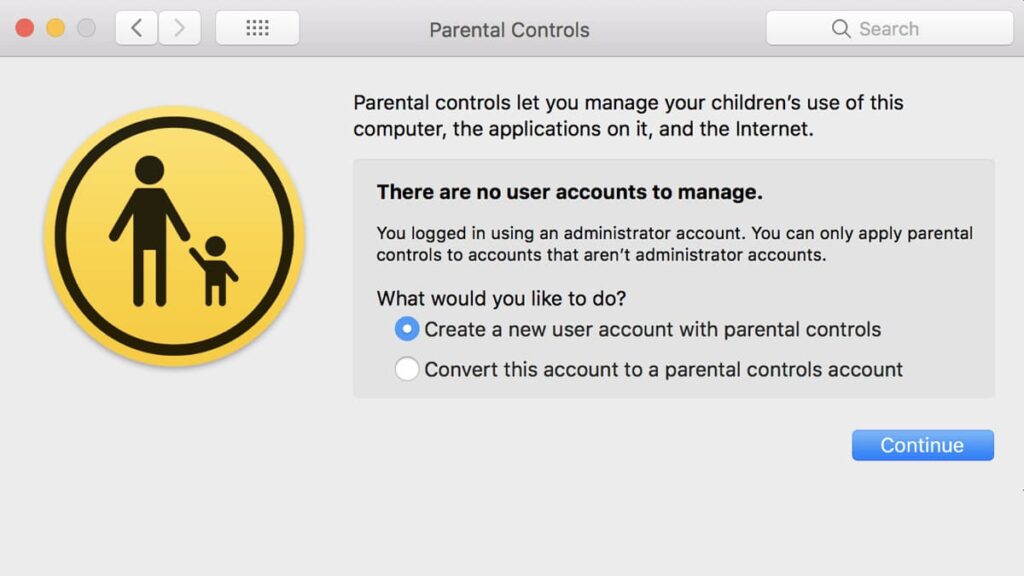Click the forward arrow in the toolbar
Image resolution: width=1024 pixels, height=576 pixels.
pyautogui.click(x=179, y=28)
